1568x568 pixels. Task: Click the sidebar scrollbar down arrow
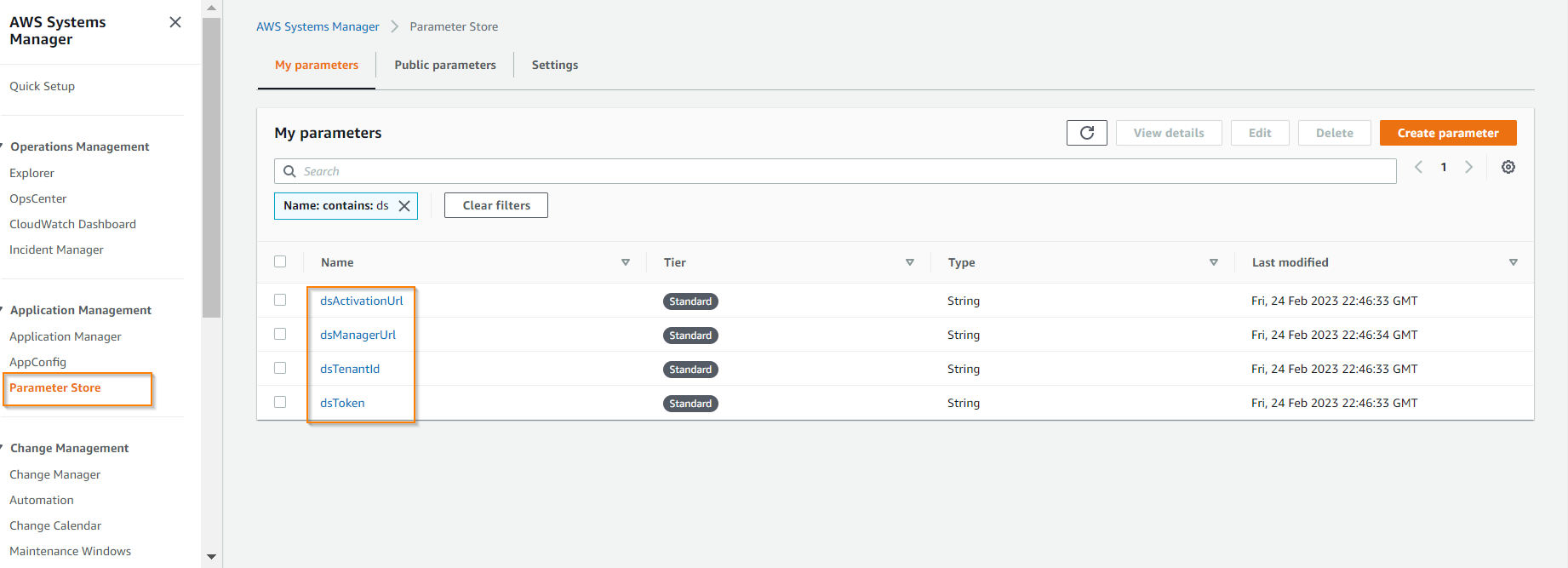pos(211,557)
